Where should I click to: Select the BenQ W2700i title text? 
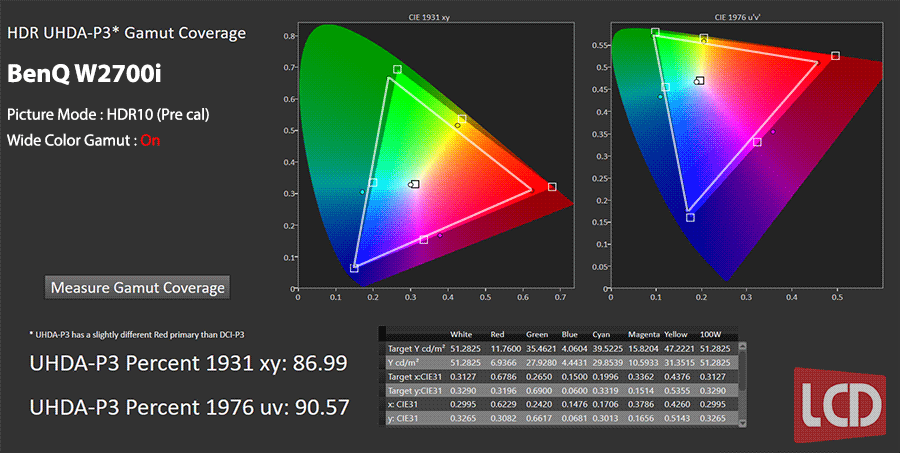tap(84, 74)
